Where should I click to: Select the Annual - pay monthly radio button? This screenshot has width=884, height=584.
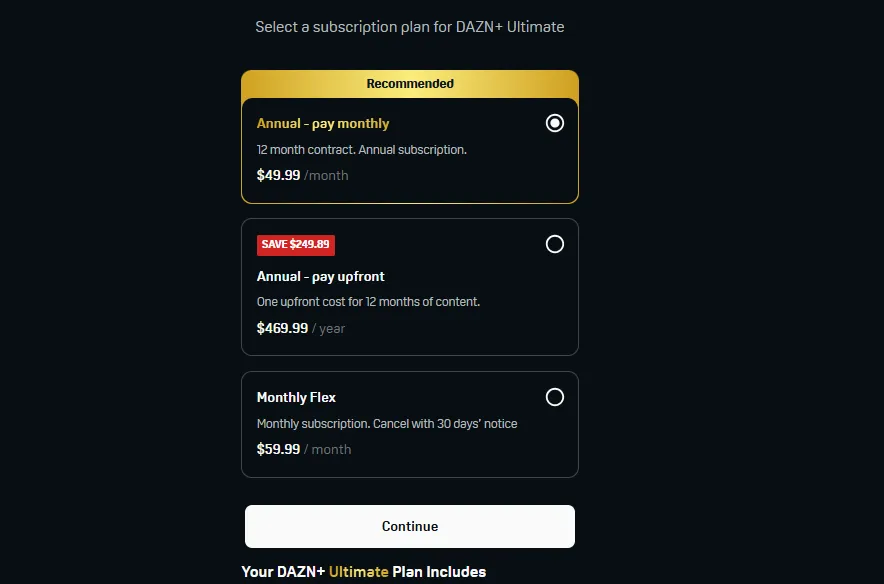click(x=555, y=123)
